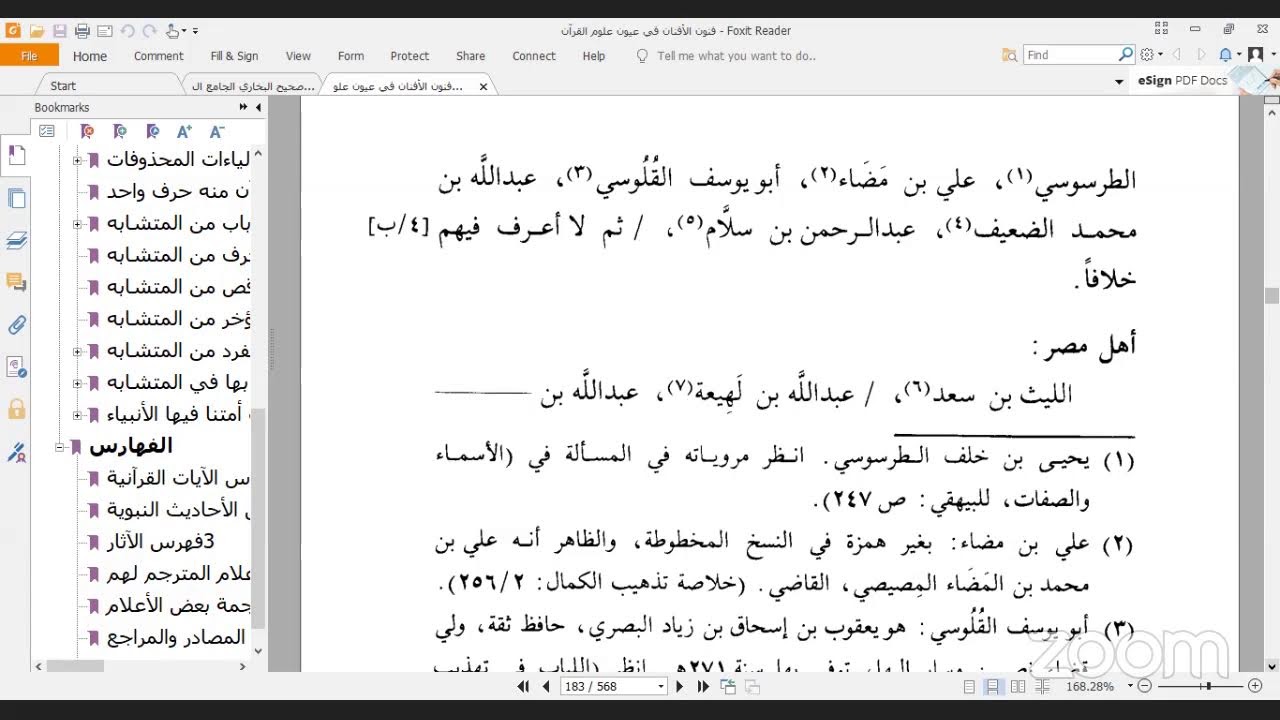The width and height of the screenshot is (1280, 720).
Task: Increase bookmark font size A+
Action: 184,131
